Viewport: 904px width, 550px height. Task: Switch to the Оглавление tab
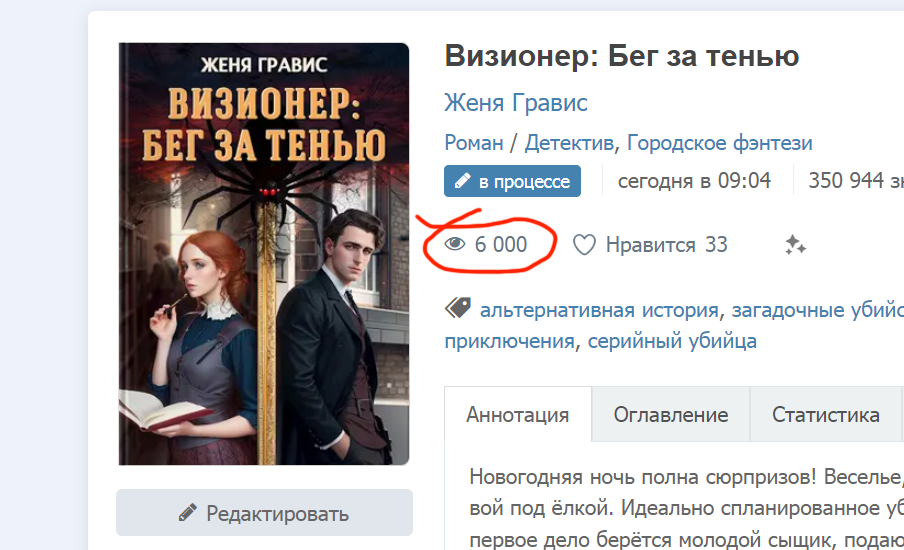click(671, 415)
